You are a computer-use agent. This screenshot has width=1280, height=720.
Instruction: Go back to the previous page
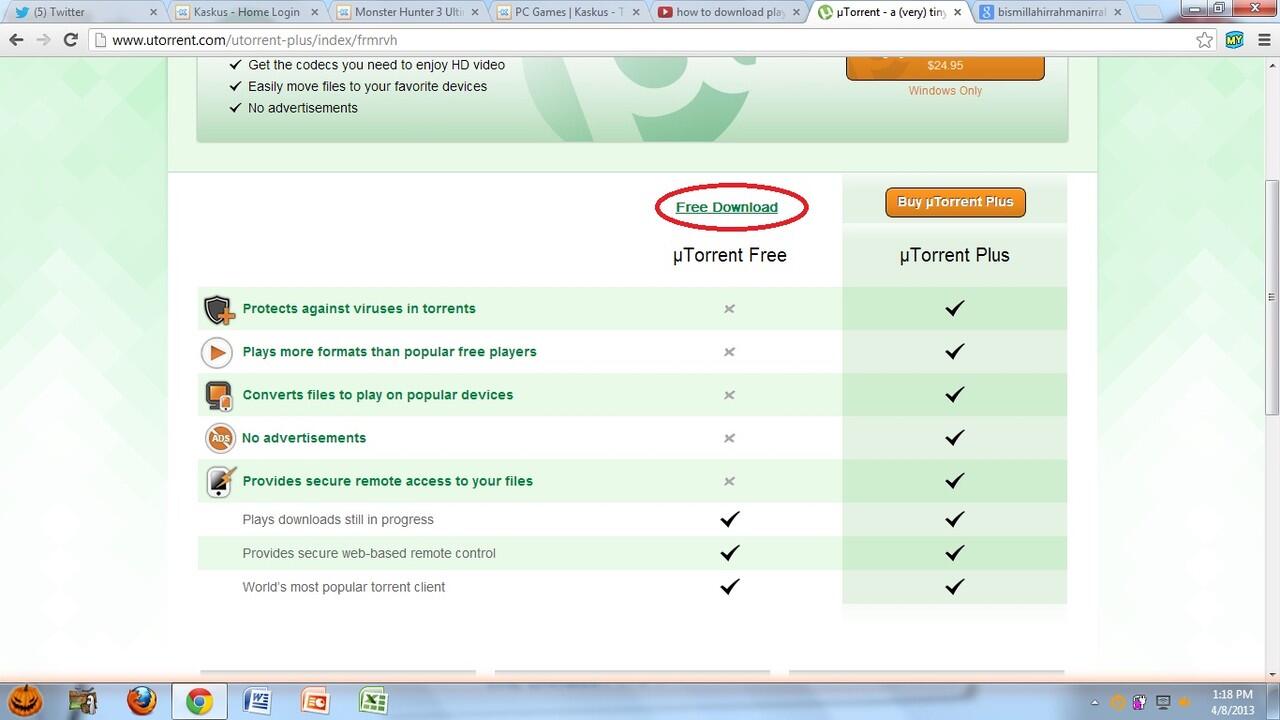[17, 40]
